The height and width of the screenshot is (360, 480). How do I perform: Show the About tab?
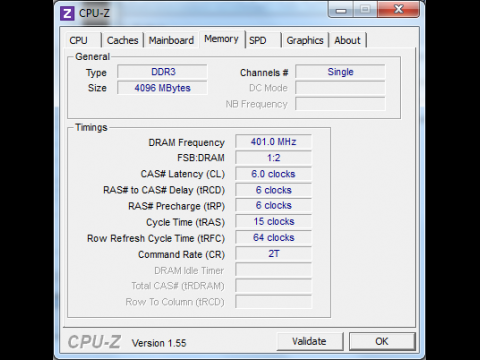pos(347,40)
